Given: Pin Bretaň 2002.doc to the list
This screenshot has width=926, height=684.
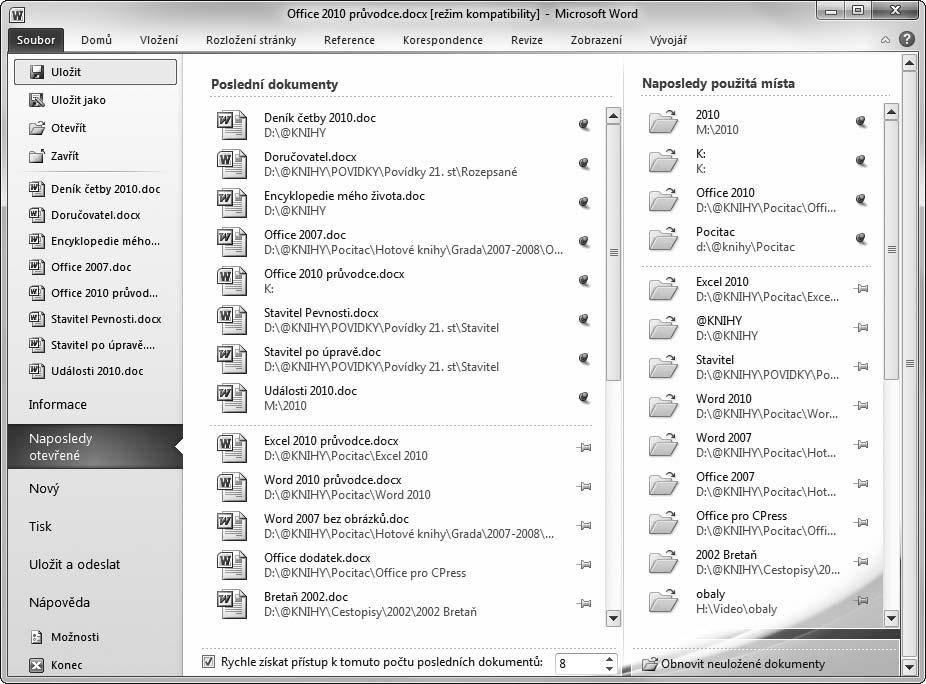Looking at the screenshot, I should (584, 604).
